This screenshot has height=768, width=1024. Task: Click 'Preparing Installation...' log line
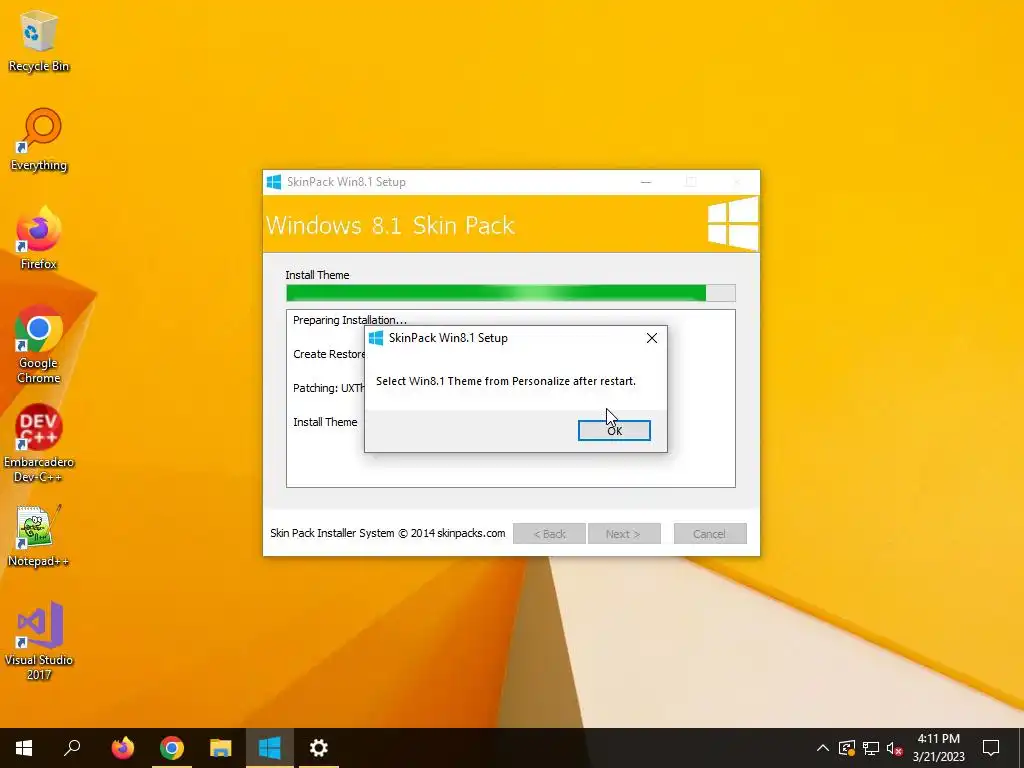tap(350, 320)
